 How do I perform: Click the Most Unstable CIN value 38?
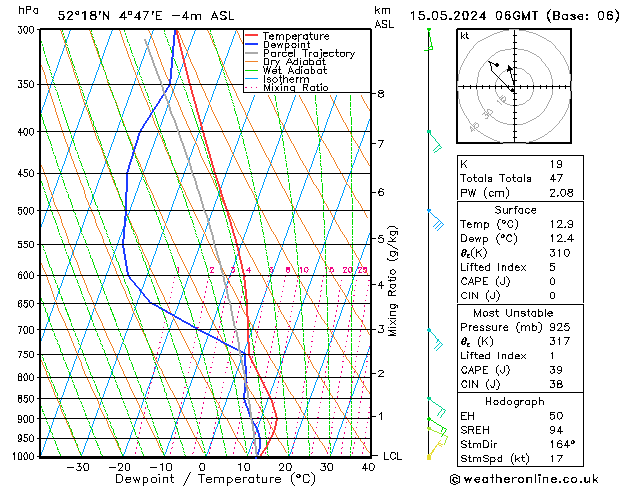pos(556,384)
